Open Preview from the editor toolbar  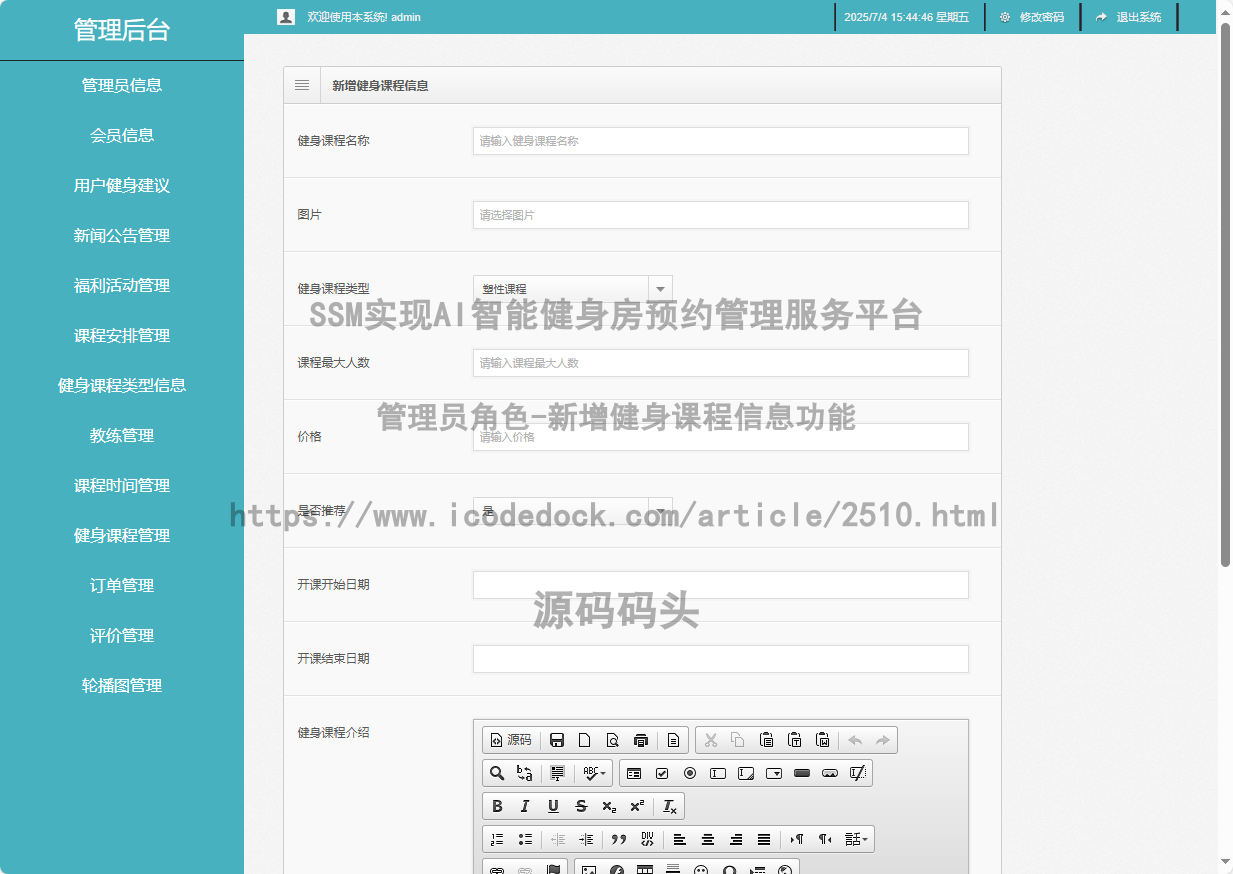(x=613, y=740)
